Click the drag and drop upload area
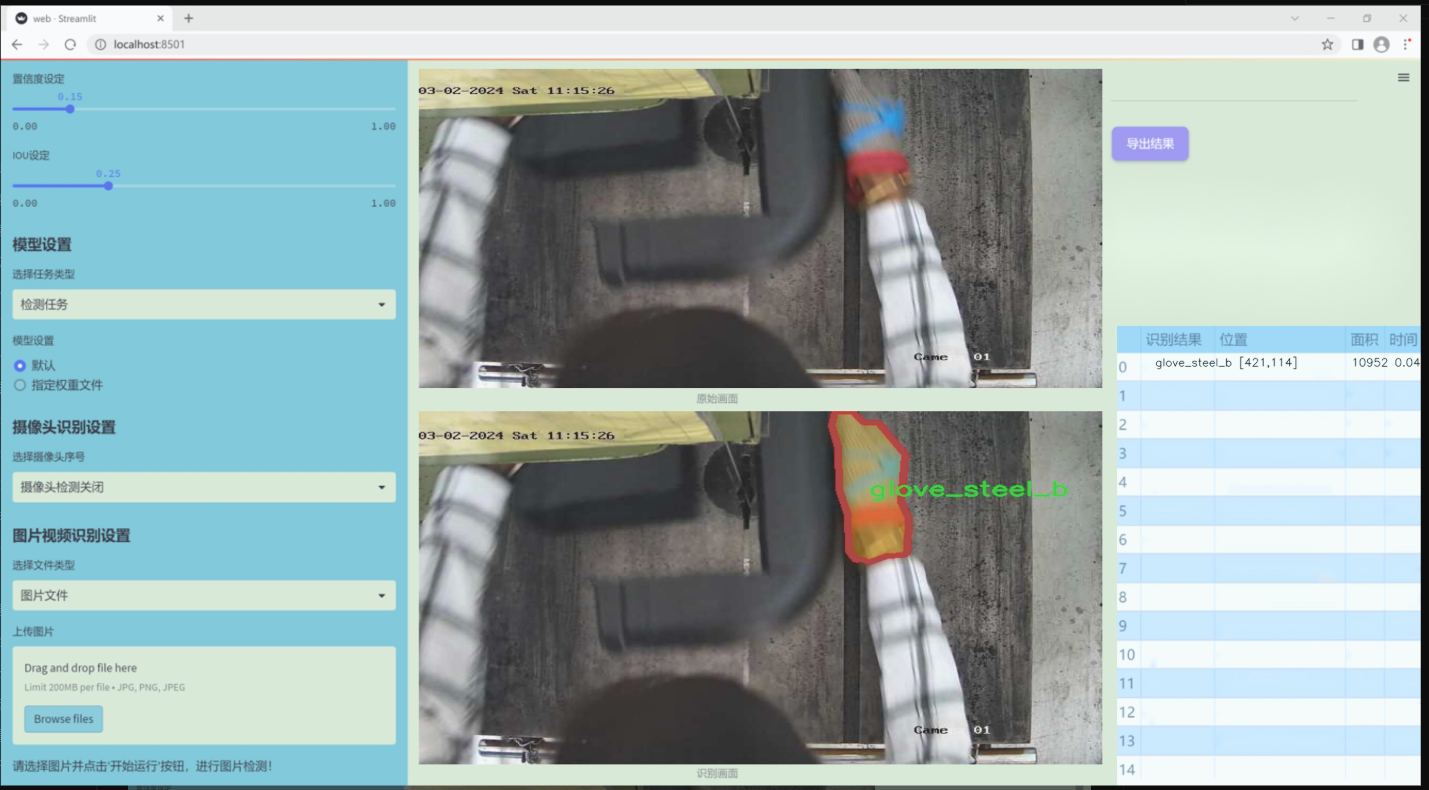 click(x=204, y=695)
